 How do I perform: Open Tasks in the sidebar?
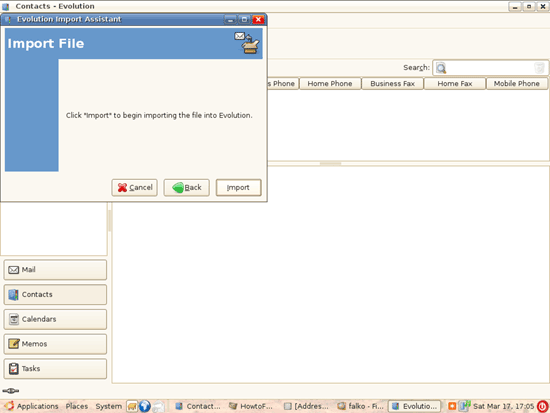(x=55, y=368)
